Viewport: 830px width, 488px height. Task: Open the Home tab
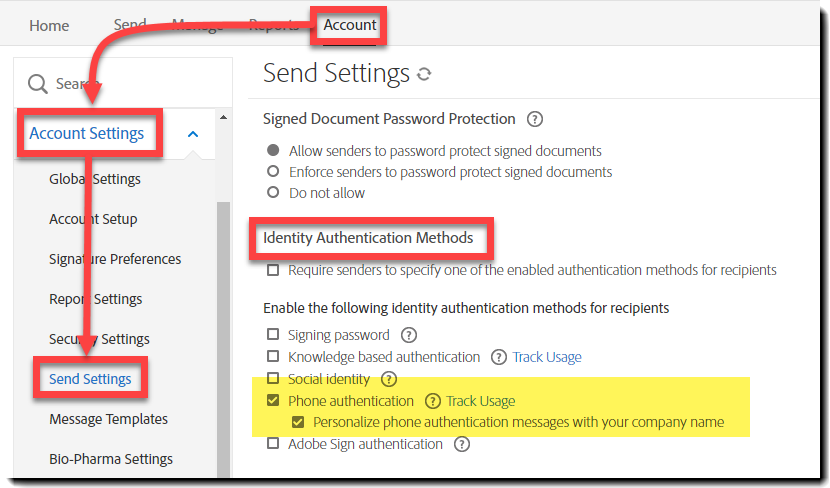point(49,25)
